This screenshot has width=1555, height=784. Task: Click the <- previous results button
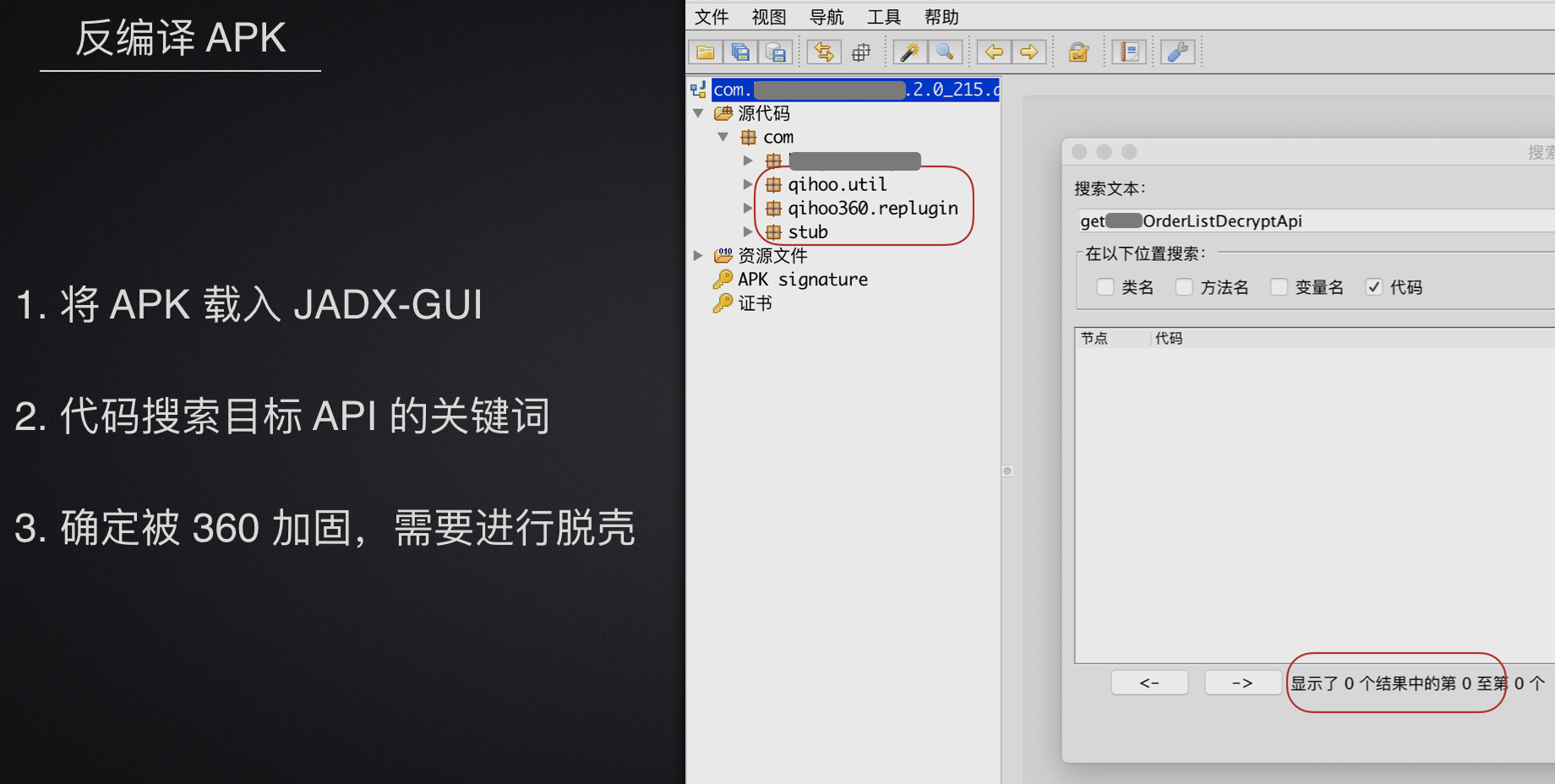(1149, 683)
